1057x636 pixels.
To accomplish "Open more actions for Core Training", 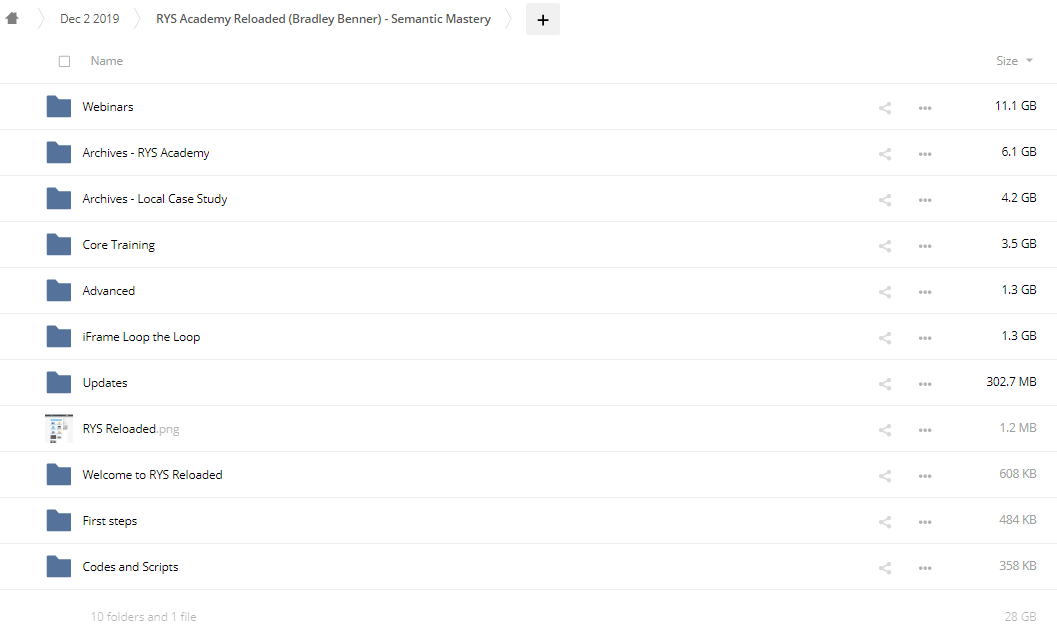I will [925, 245].
